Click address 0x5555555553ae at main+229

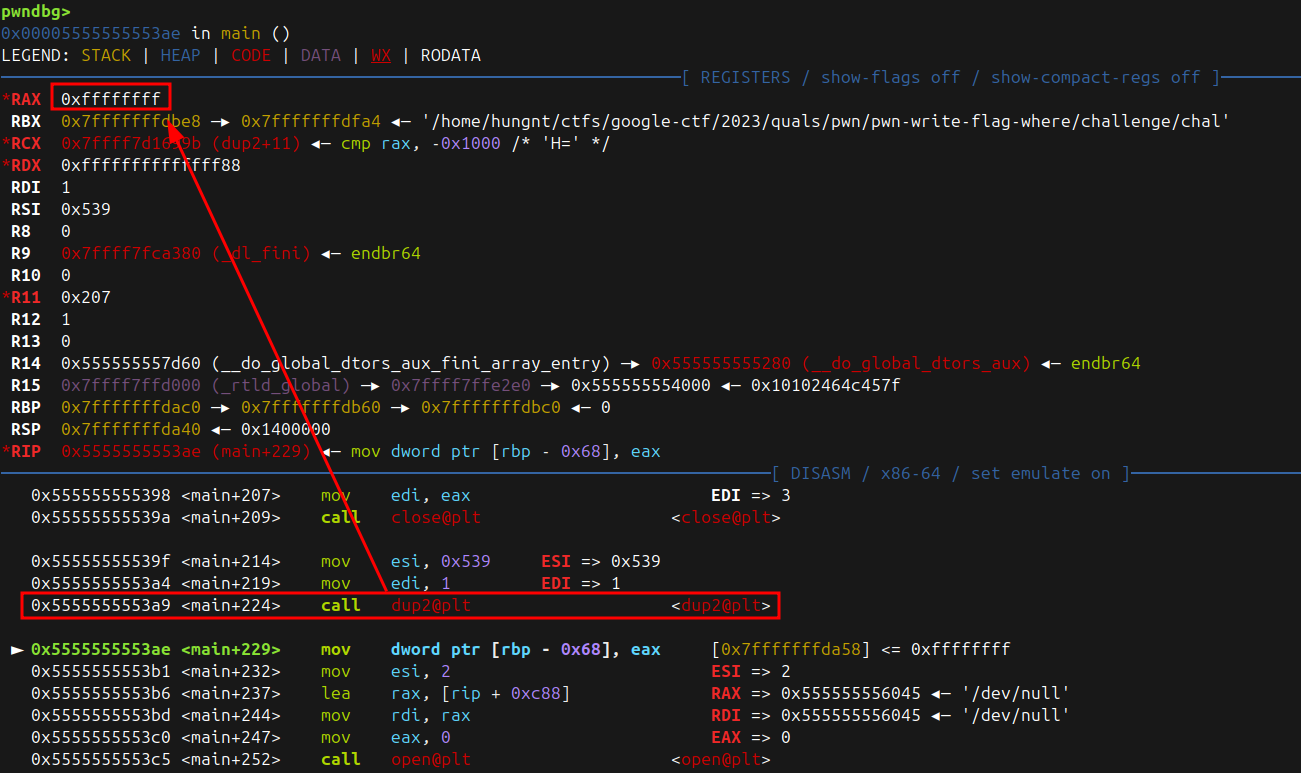[x=105, y=649]
